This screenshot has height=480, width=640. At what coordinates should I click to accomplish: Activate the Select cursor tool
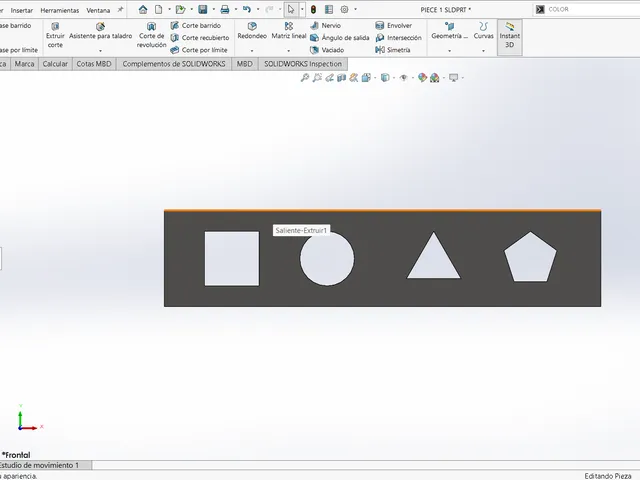(x=291, y=9)
